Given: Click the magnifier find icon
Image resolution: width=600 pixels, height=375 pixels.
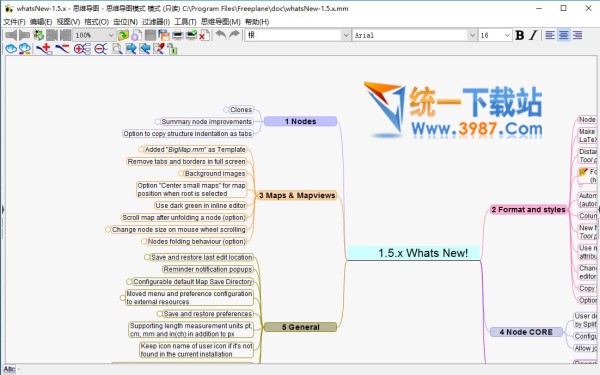Looking at the screenshot, I should pos(117,49).
